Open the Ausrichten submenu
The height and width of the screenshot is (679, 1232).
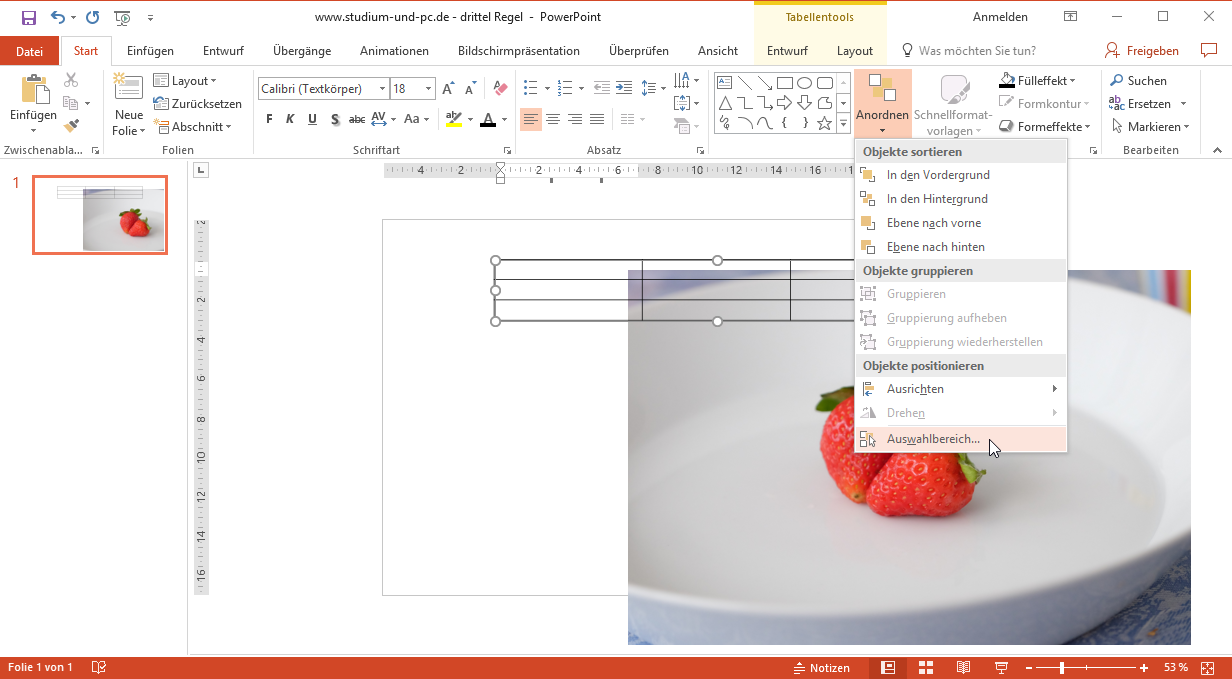tap(961, 389)
